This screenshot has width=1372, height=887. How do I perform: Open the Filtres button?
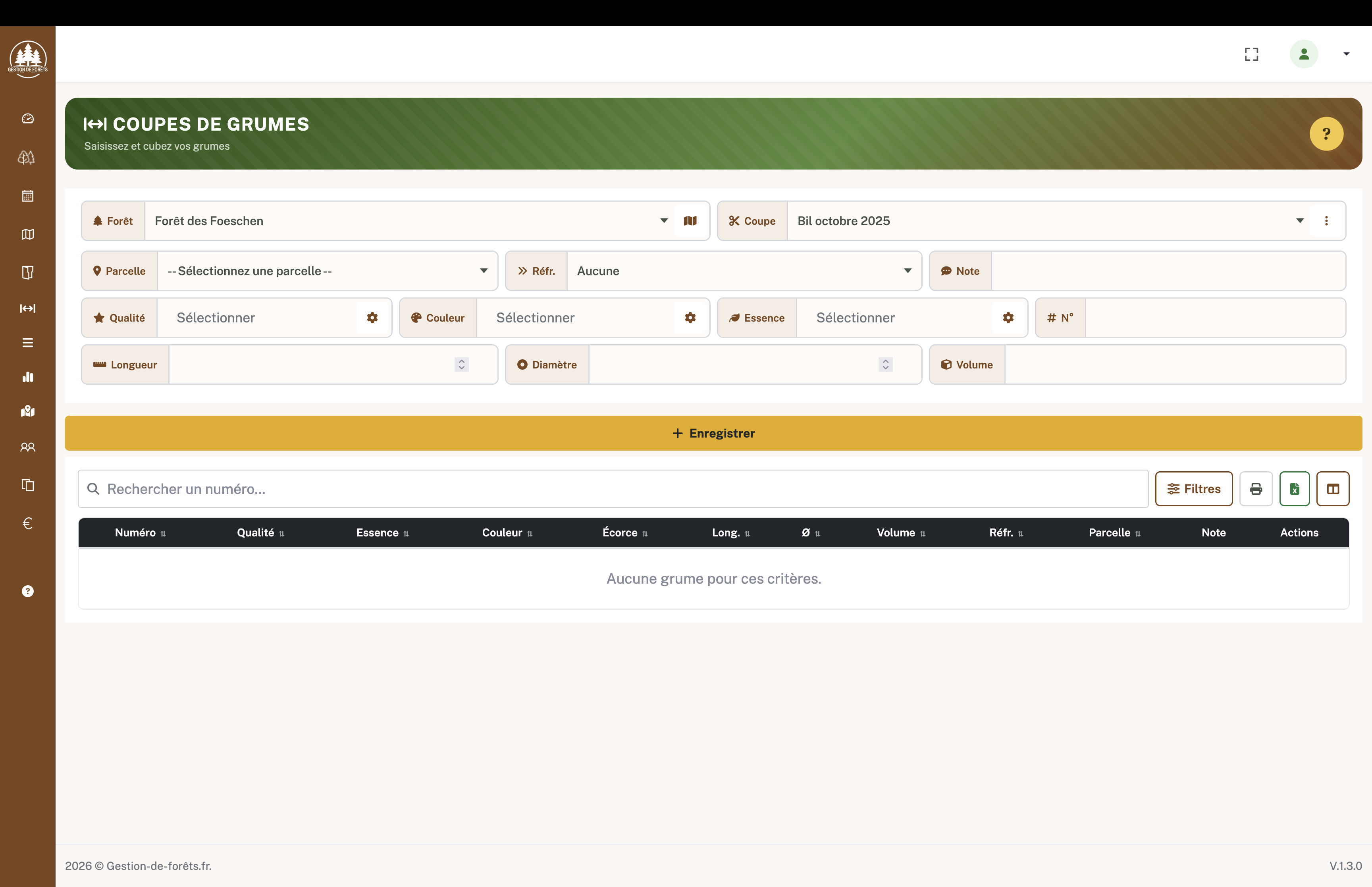1193,489
